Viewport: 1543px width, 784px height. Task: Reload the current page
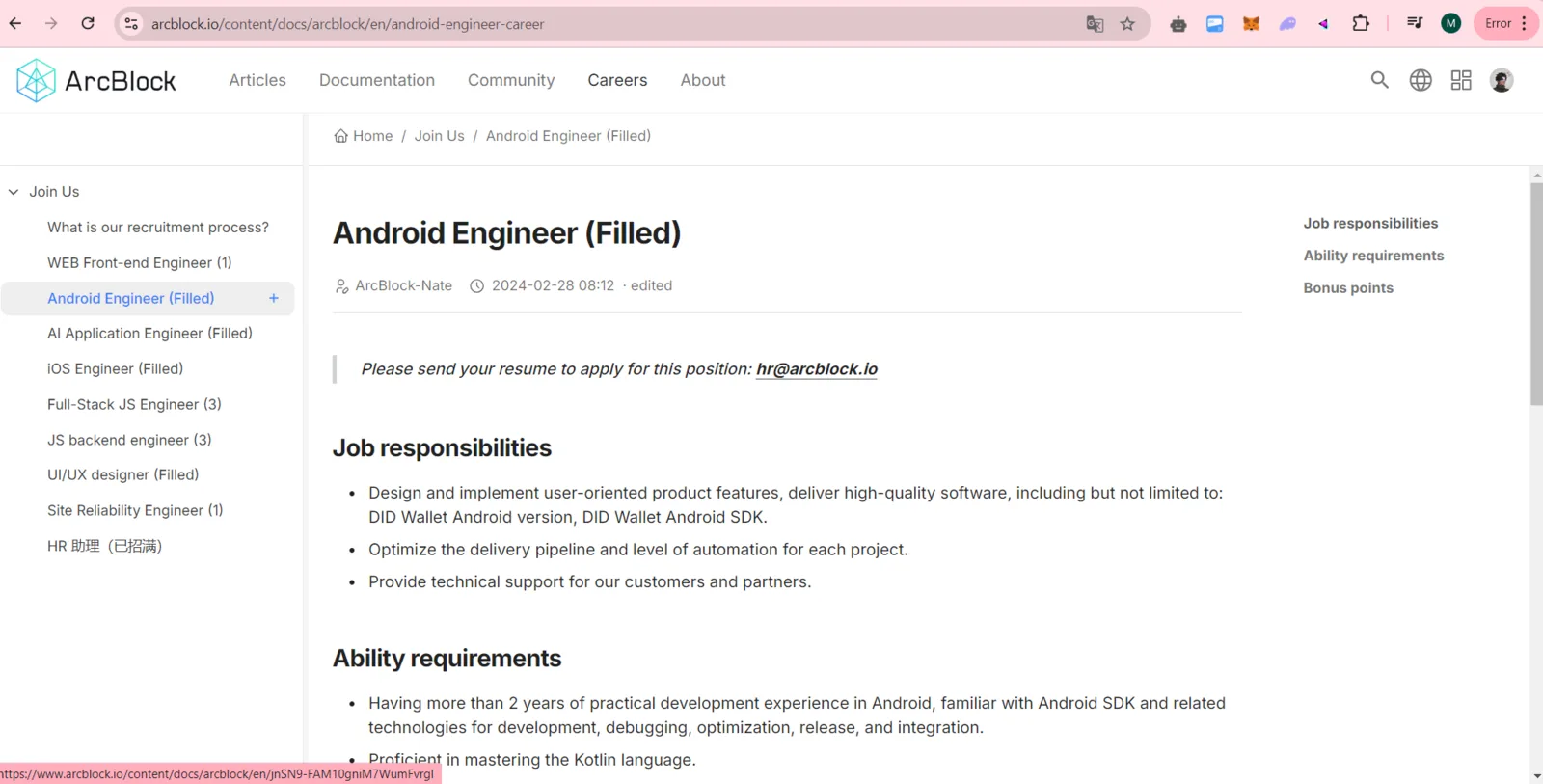pyautogui.click(x=88, y=23)
